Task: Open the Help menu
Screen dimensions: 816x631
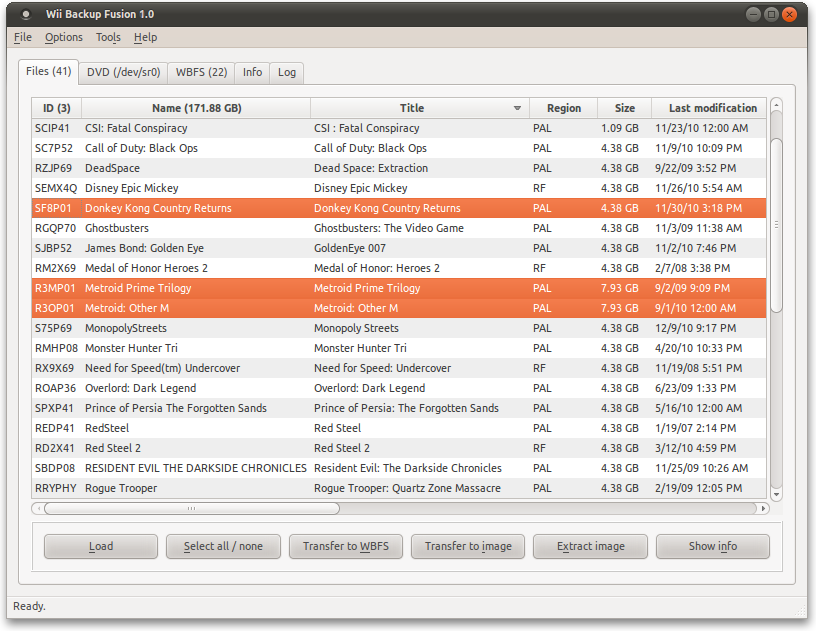Action: pos(145,37)
